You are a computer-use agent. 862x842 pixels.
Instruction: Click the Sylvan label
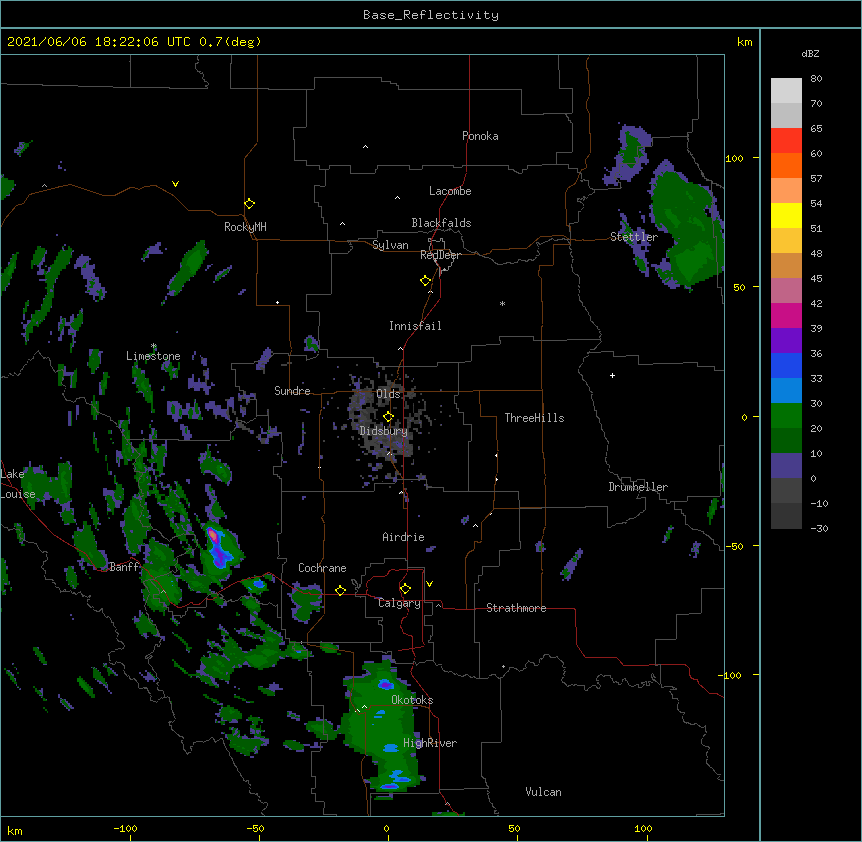(x=390, y=245)
